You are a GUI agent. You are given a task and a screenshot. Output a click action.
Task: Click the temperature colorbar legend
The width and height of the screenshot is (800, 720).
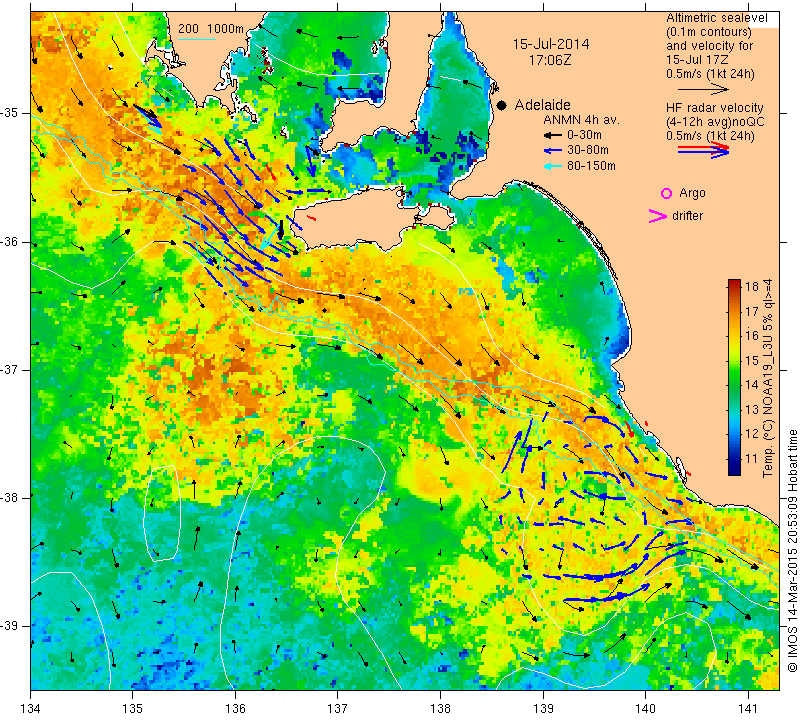(734, 377)
